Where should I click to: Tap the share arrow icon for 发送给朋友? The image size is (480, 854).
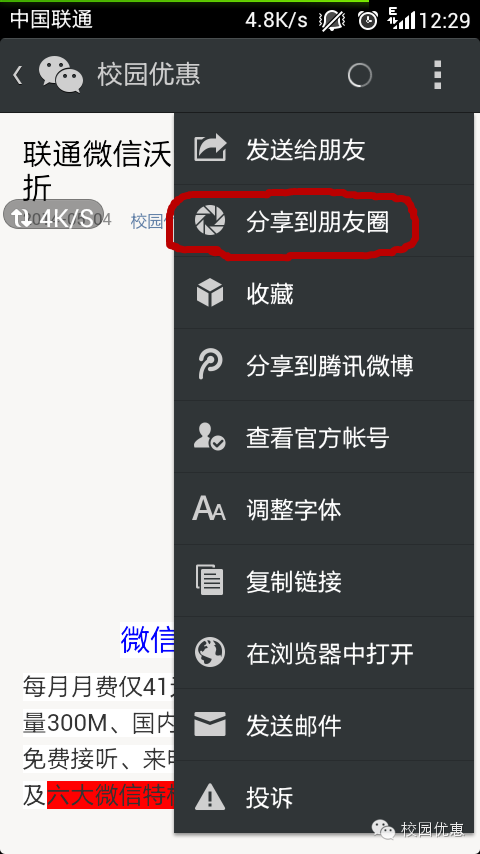[210, 149]
